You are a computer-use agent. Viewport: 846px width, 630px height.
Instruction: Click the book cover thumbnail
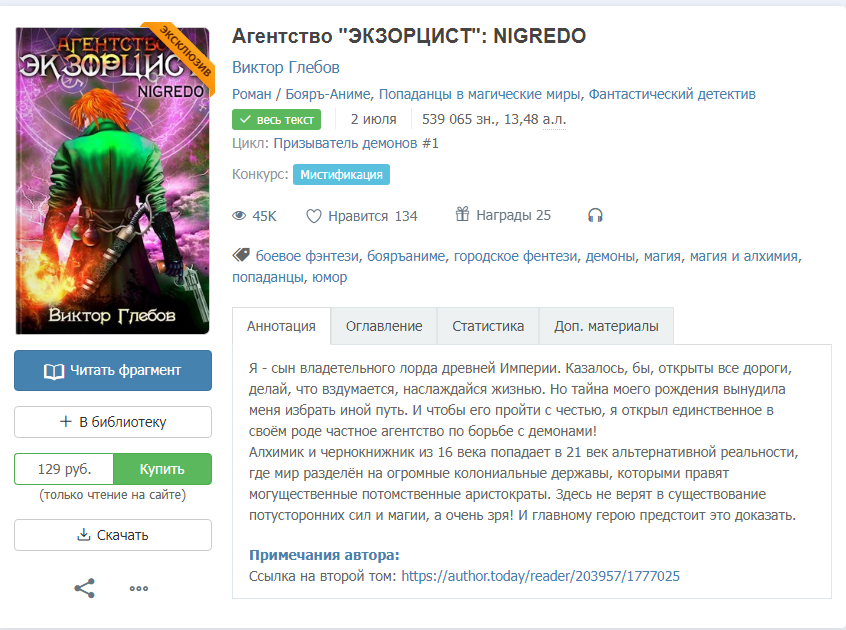112,181
